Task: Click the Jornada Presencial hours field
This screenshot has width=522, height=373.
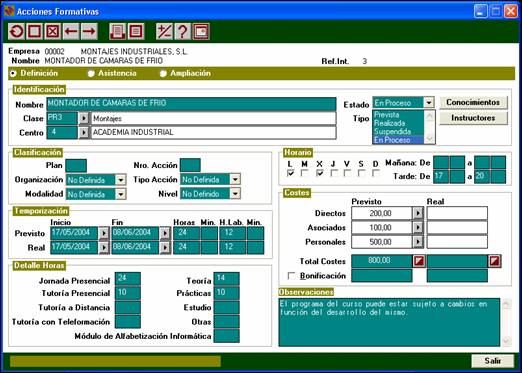Action: click(x=128, y=279)
